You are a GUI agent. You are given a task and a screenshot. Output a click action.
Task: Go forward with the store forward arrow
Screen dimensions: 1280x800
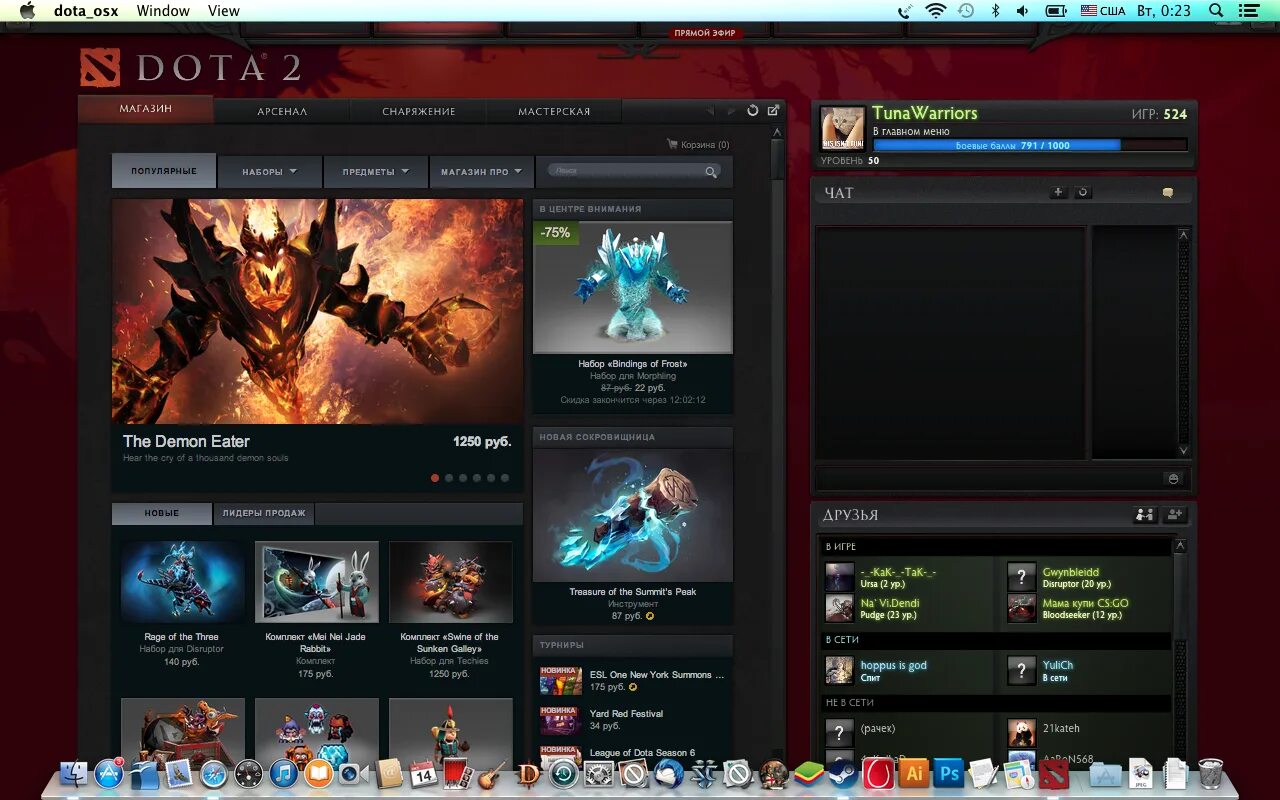click(x=731, y=111)
